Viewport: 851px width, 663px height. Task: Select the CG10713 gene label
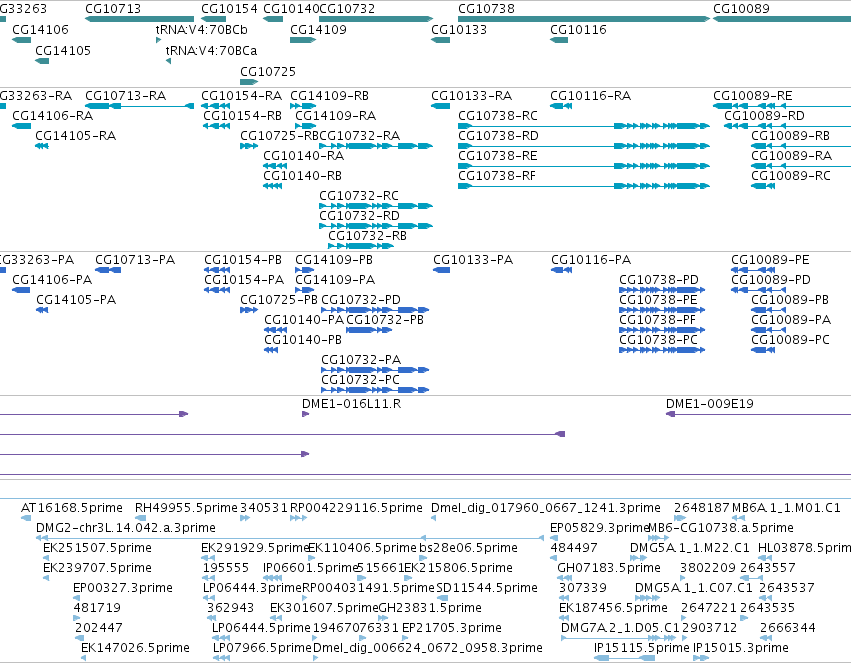(x=113, y=9)
